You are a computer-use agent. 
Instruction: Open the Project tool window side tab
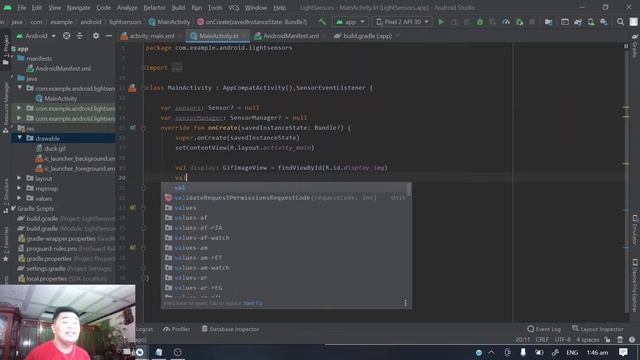coord(6,50)
